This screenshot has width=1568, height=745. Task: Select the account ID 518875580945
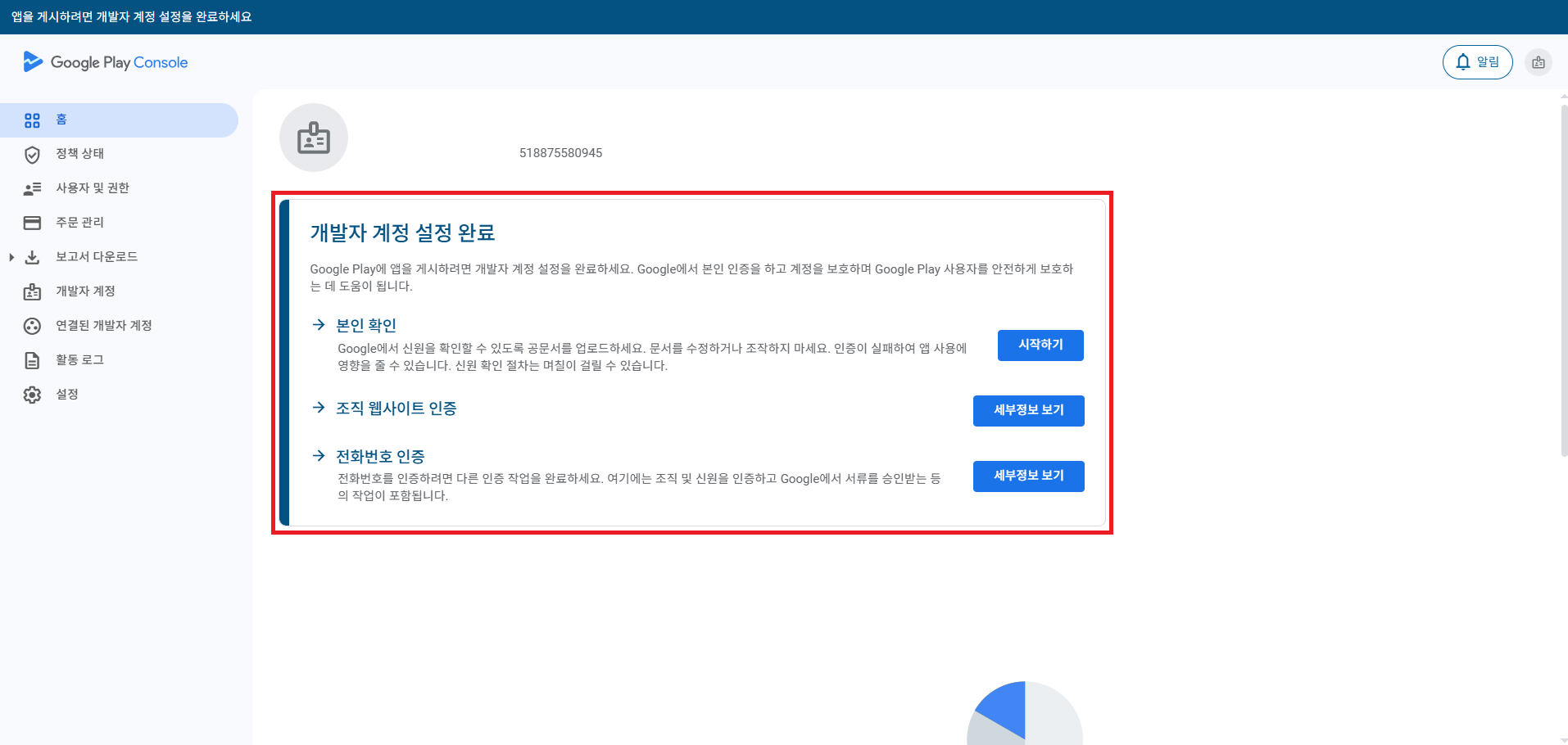[561, 153]
